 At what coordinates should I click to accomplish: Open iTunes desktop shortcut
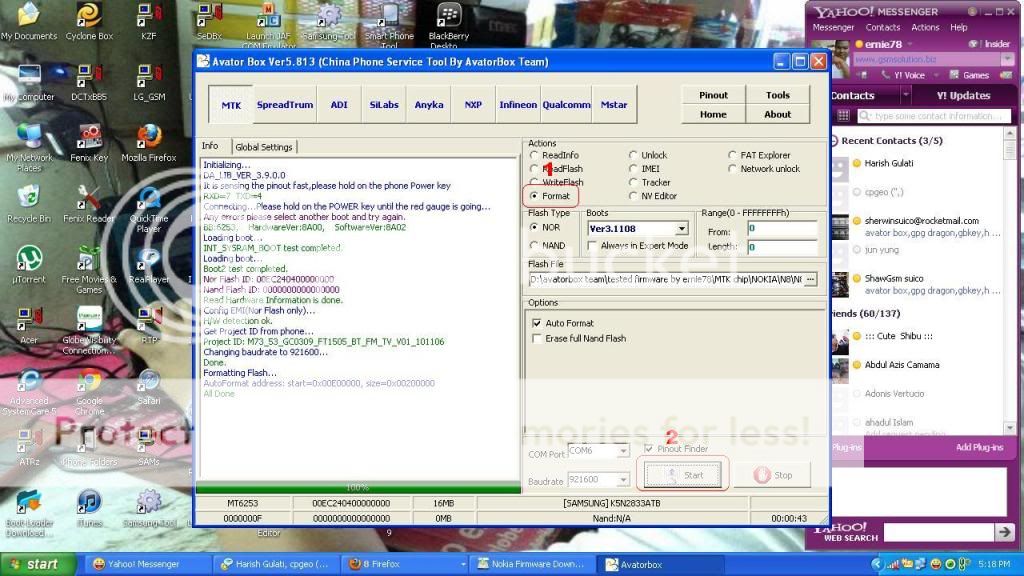tap(89, 502)
